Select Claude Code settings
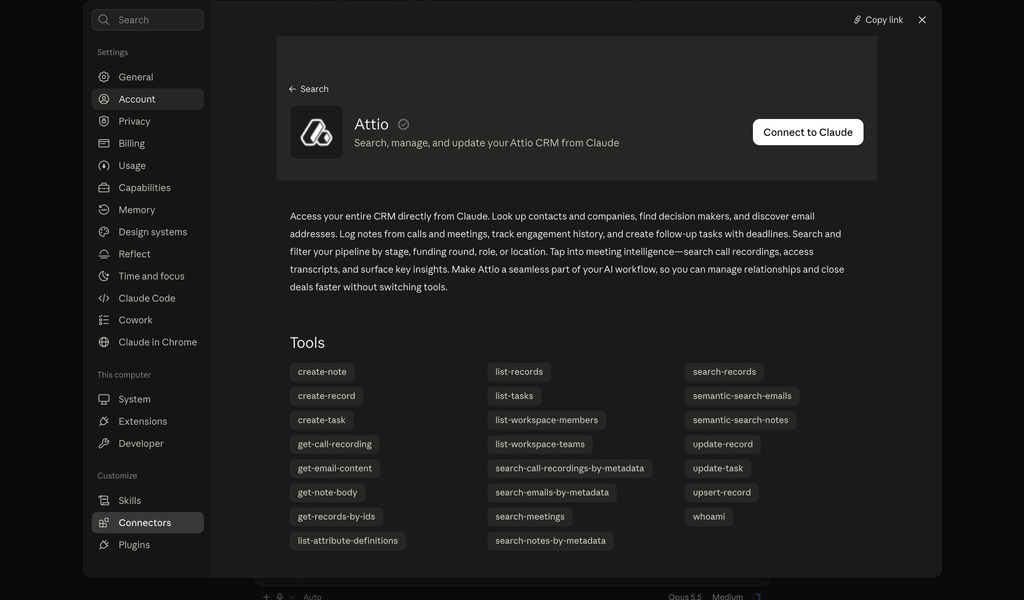Screen dimensions: 1024x600 (x=148, y=298)
